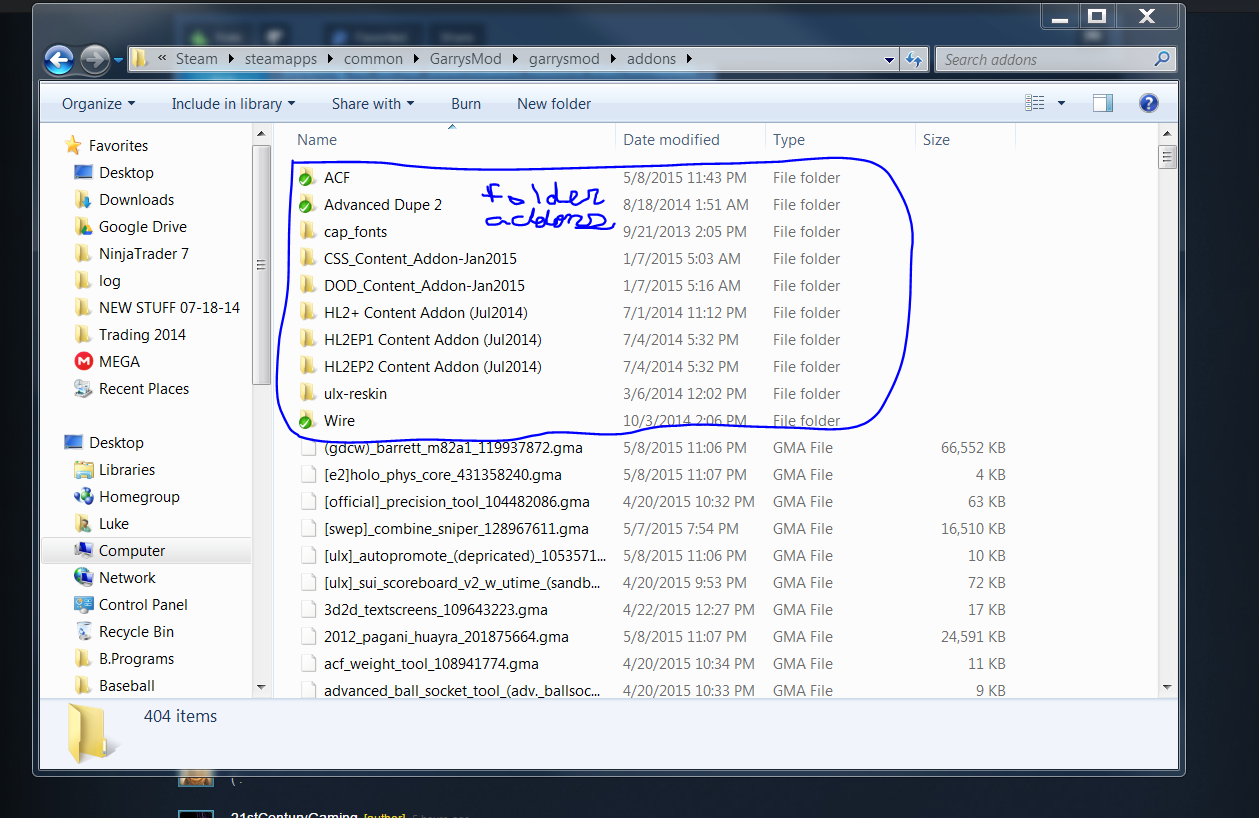Select file icon of 3d2d_textscreens gma
1259x818 pixels.
[307, 610]
